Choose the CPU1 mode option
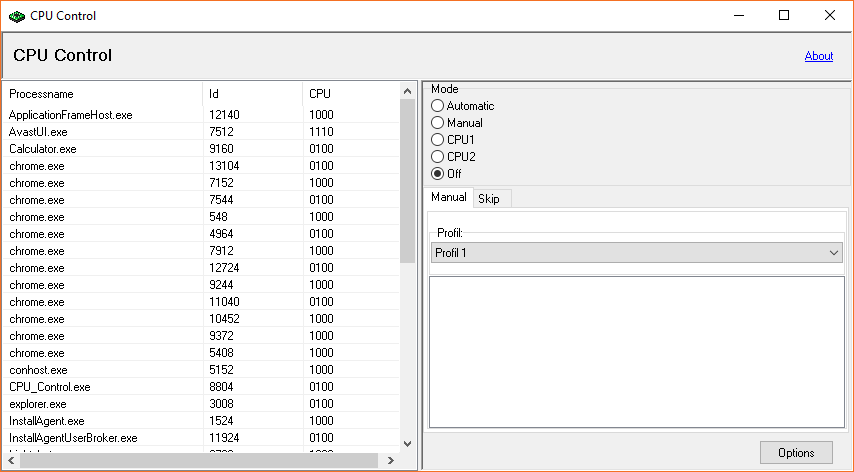 pyautogui.click(x=438, y=140)
